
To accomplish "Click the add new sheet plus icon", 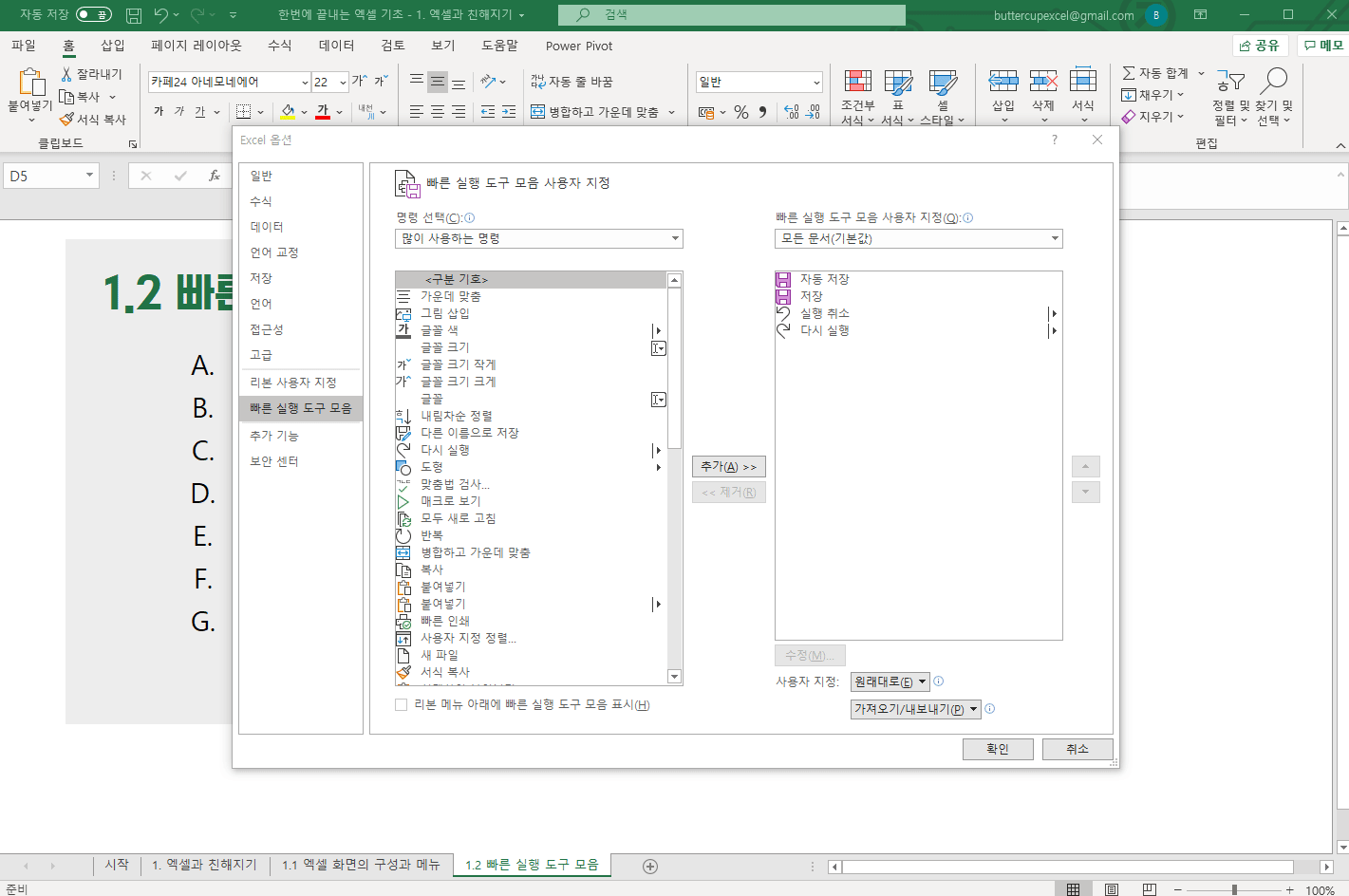I will 650,866.
